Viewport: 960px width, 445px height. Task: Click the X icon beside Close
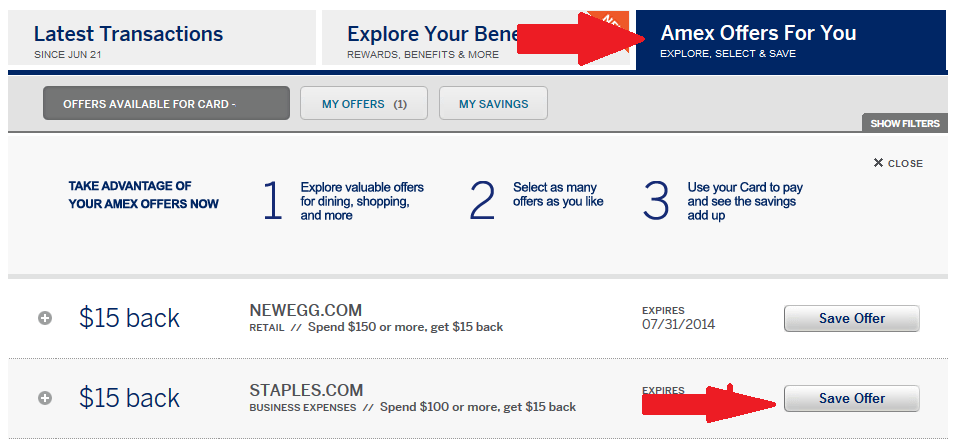click(x=878, y=163)
